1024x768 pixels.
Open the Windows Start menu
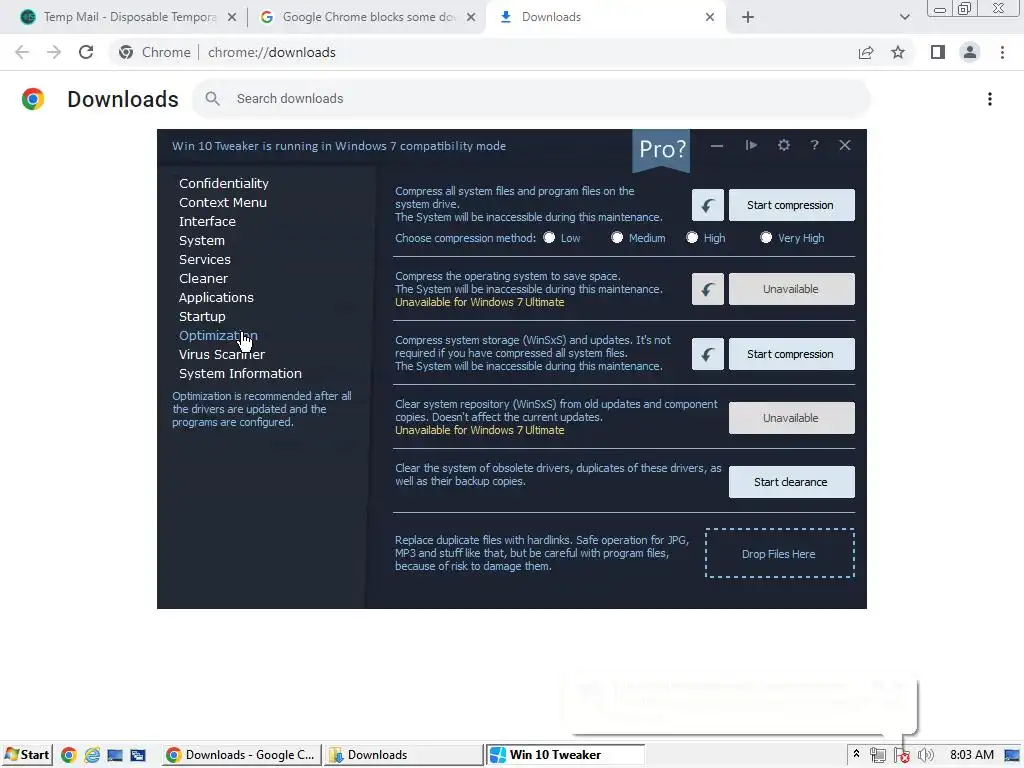27,755
